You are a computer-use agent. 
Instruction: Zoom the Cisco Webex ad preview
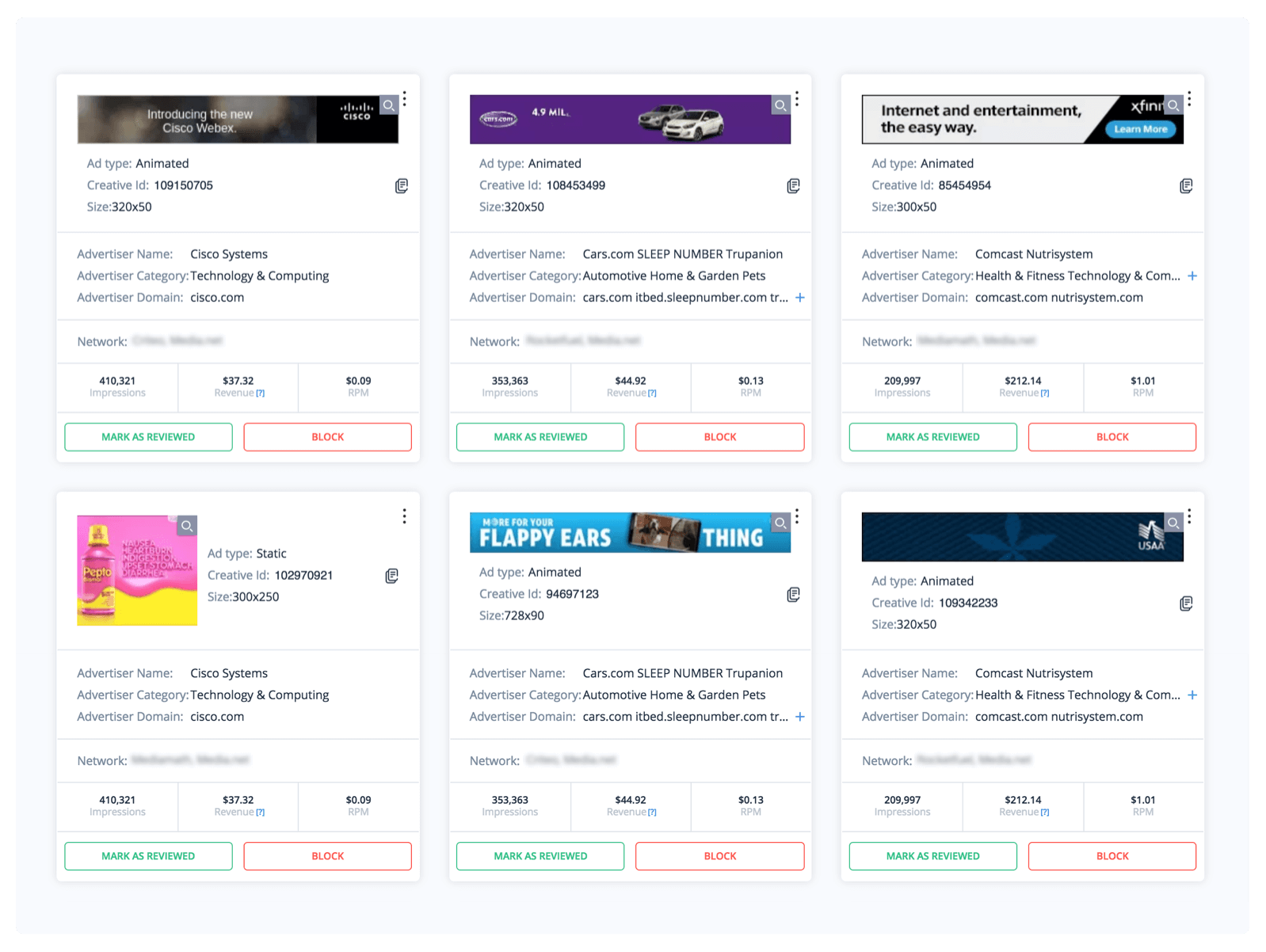coord(389,105)
